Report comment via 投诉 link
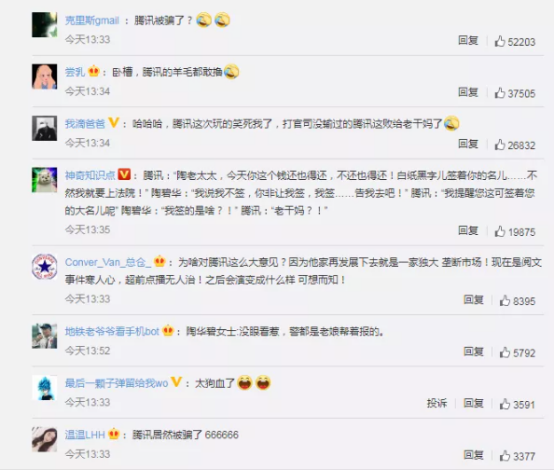The width and height of the screenshot is (554, 470). 437,403
